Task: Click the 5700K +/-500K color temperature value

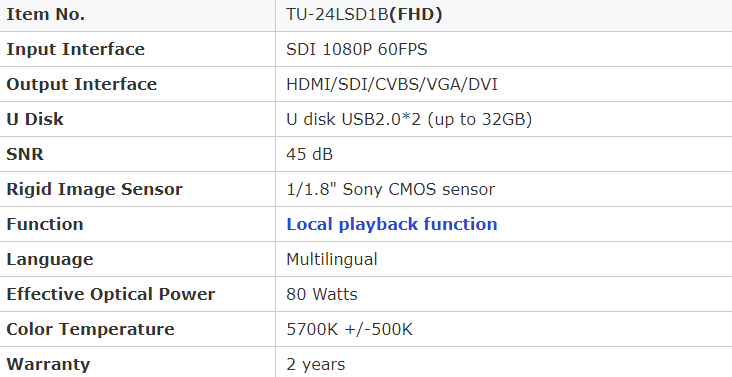Action: click(x=350, y=329)
